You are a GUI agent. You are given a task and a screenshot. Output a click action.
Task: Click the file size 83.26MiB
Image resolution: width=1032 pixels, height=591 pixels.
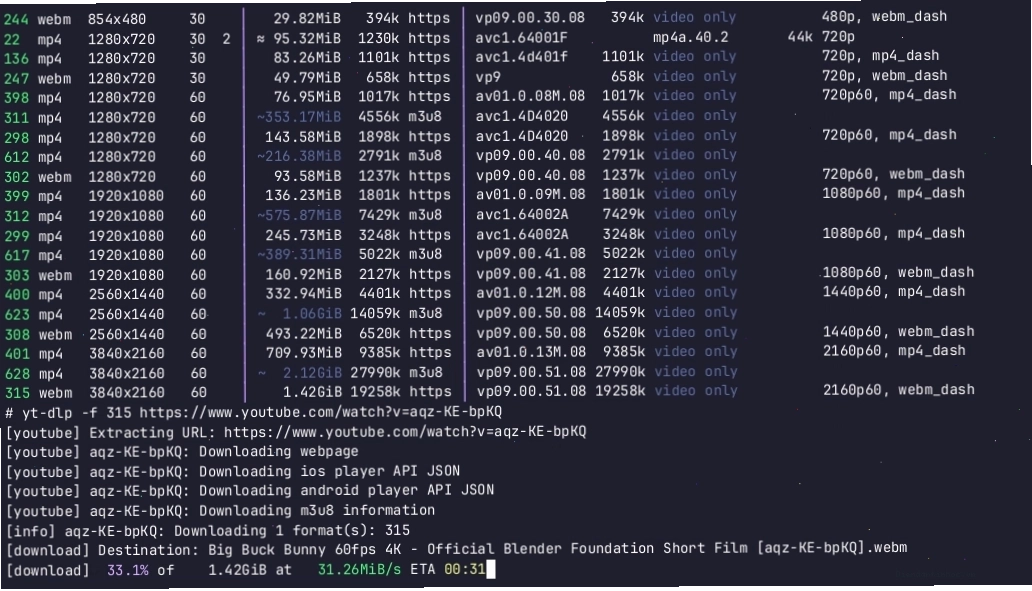click(307, 58)
